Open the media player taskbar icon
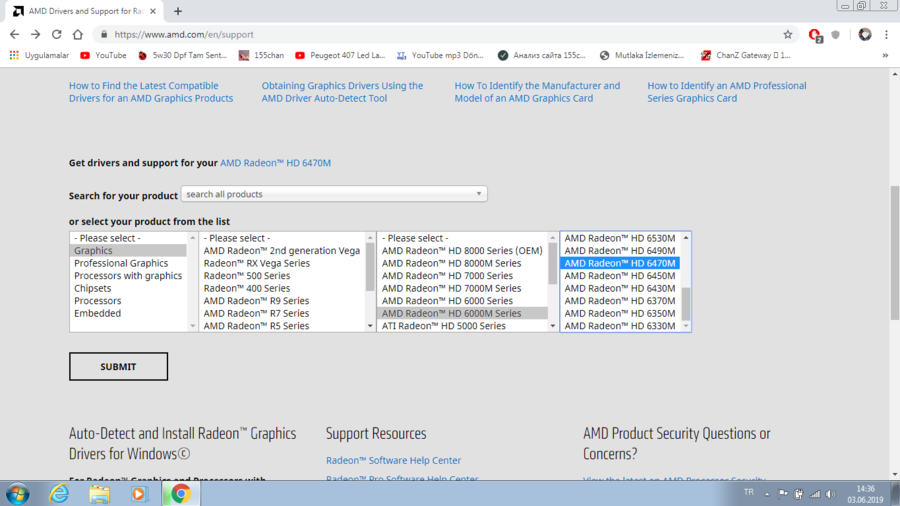Viewport: 900px width, 506px height. (138, 493)
